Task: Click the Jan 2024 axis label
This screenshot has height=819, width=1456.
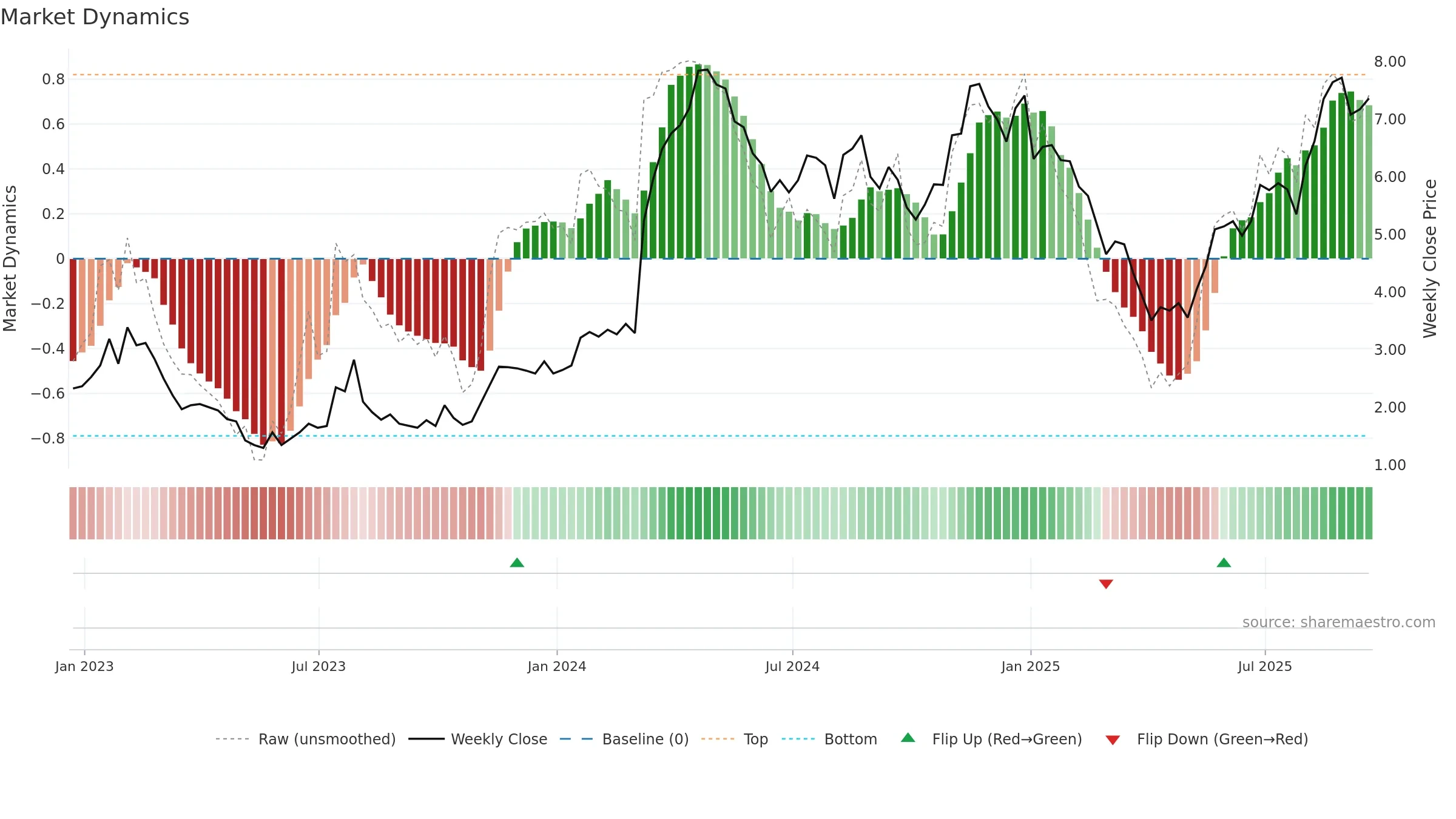Action: (x=557, y=666)
